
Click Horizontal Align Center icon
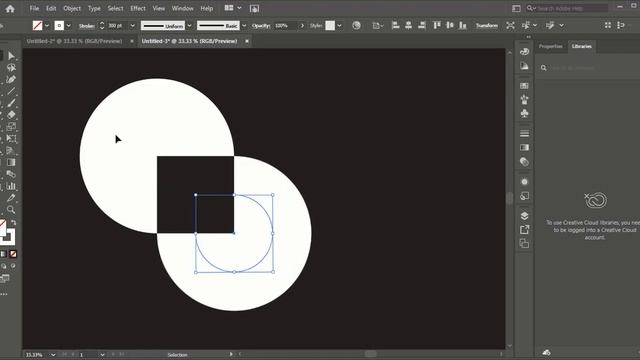pyautogui.click(x=408, y=25)
